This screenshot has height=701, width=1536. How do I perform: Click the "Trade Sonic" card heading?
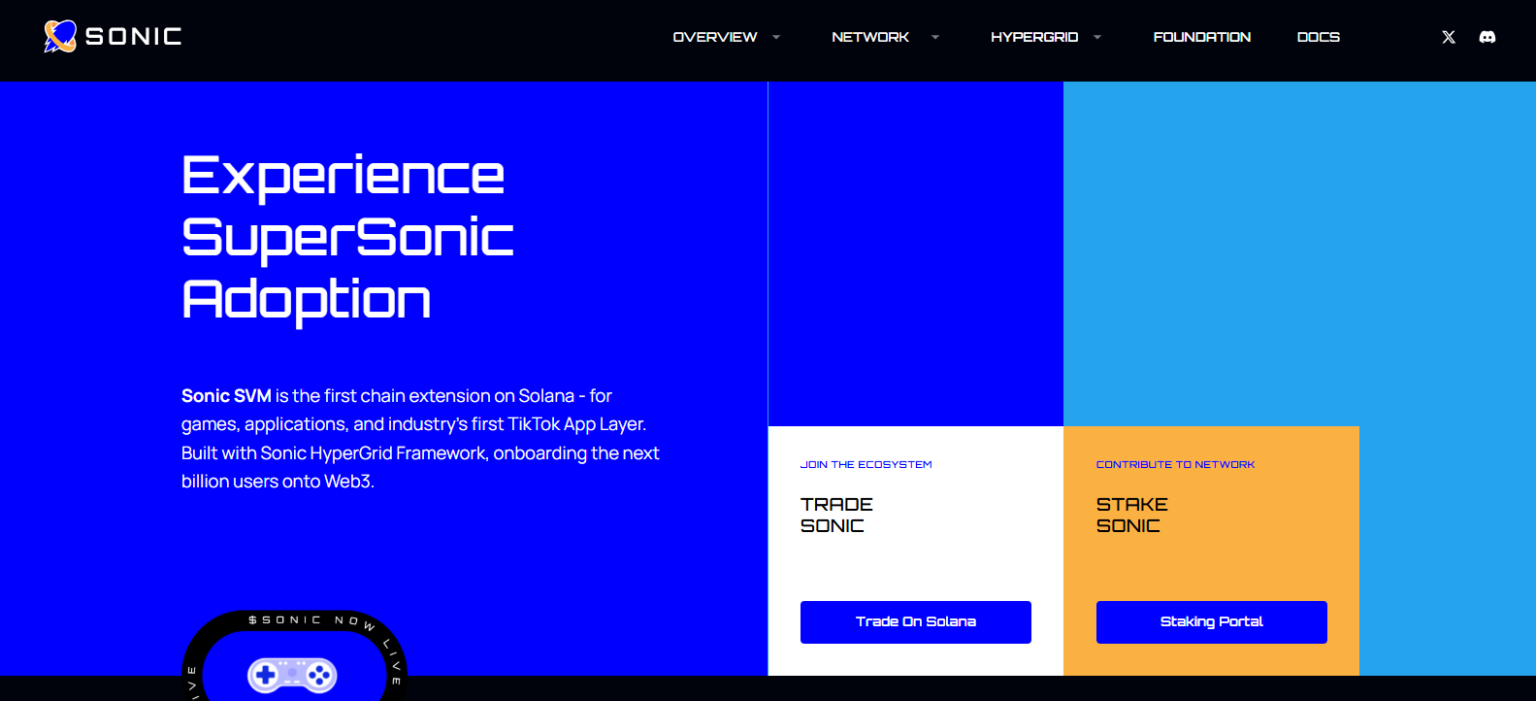pos(837,515)
